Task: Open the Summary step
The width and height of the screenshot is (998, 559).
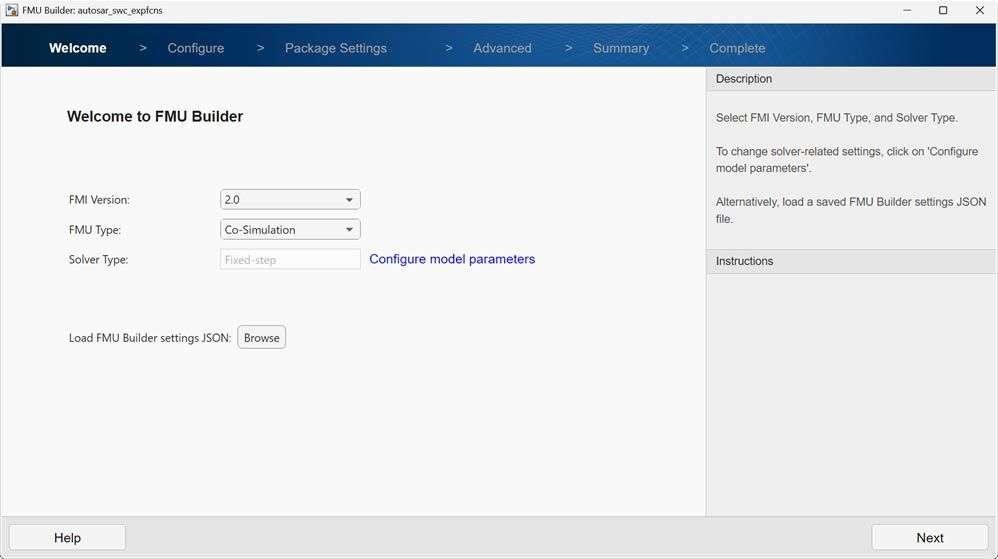Action: pyautogui.click(x=620, y=48)
